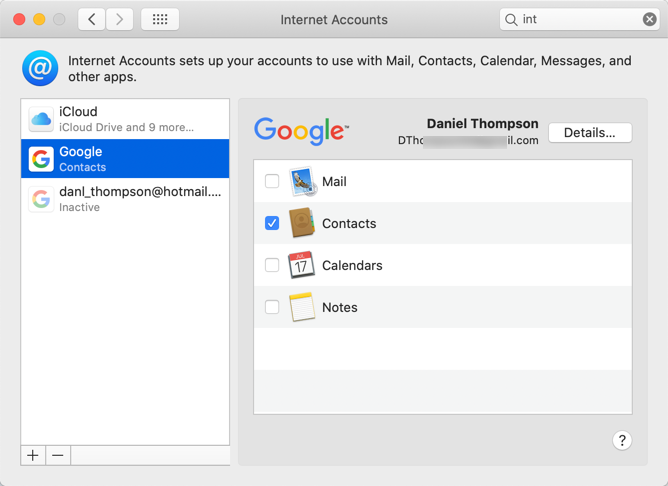Click the blurred account email address
The height and width of the screenshot is (486, 668).
coord(468,141)
